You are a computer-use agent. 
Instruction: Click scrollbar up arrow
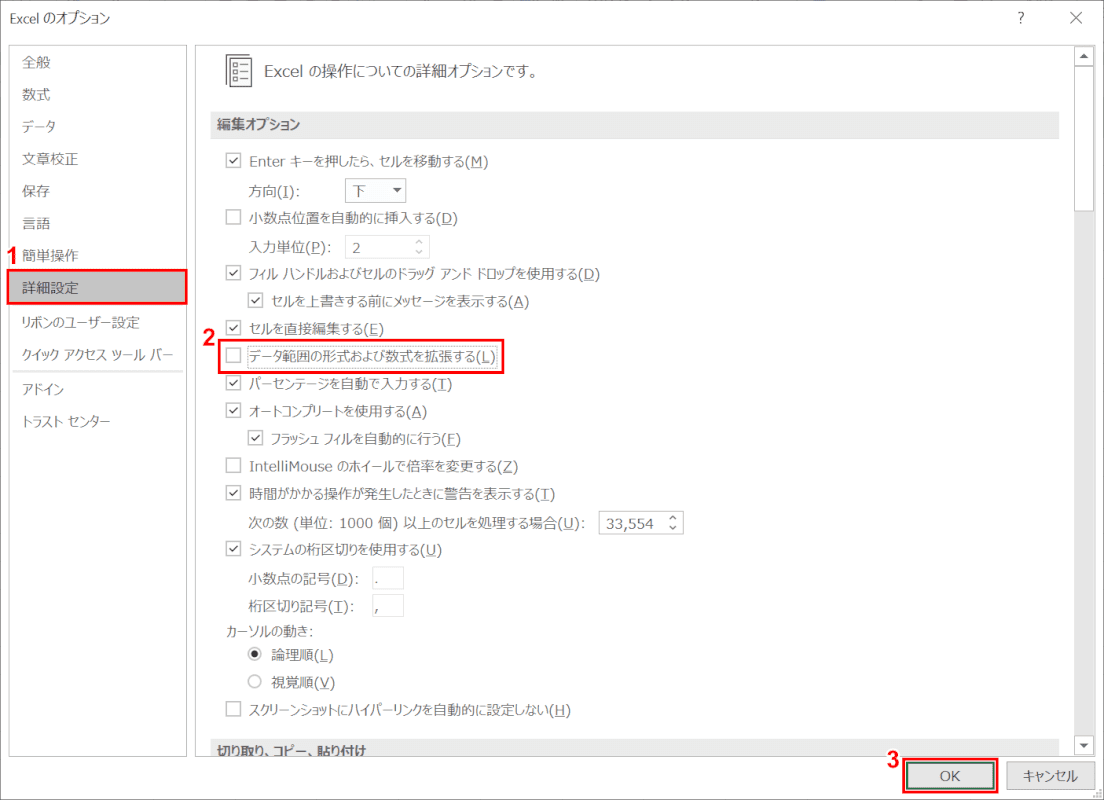tap(1084, 56)
